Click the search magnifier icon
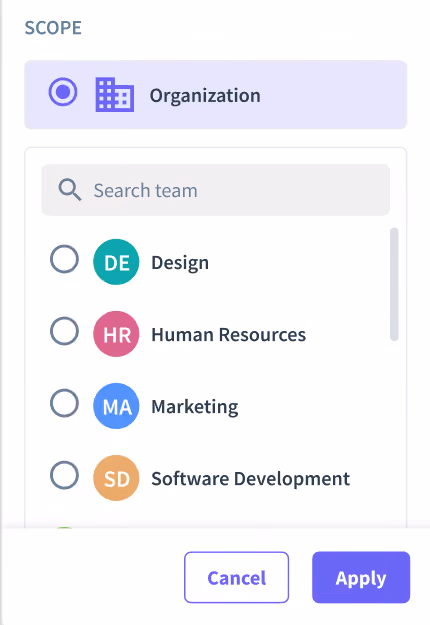Screen dimensions: 430x625 70,190
